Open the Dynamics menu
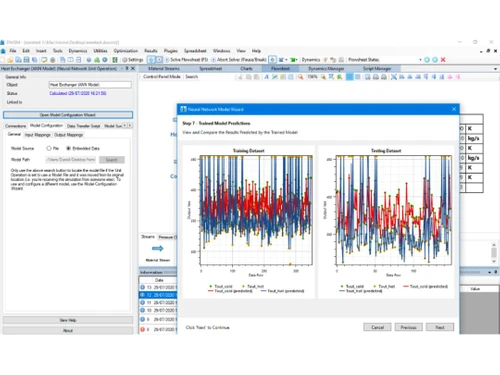The height and width of the screenshot is (375, 500). click(78, 51)
